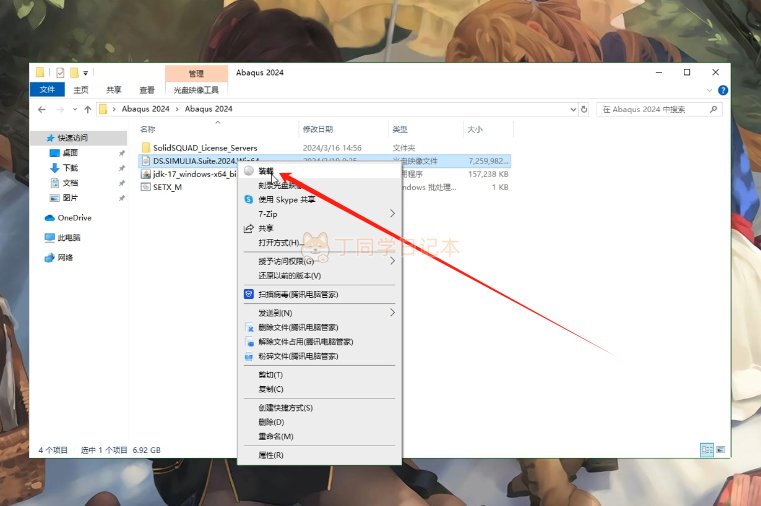The width and height of the screenshot is (761, 506).
Task: Click quick access toolbar properties checkmark icon
Action: coord(60,73)
